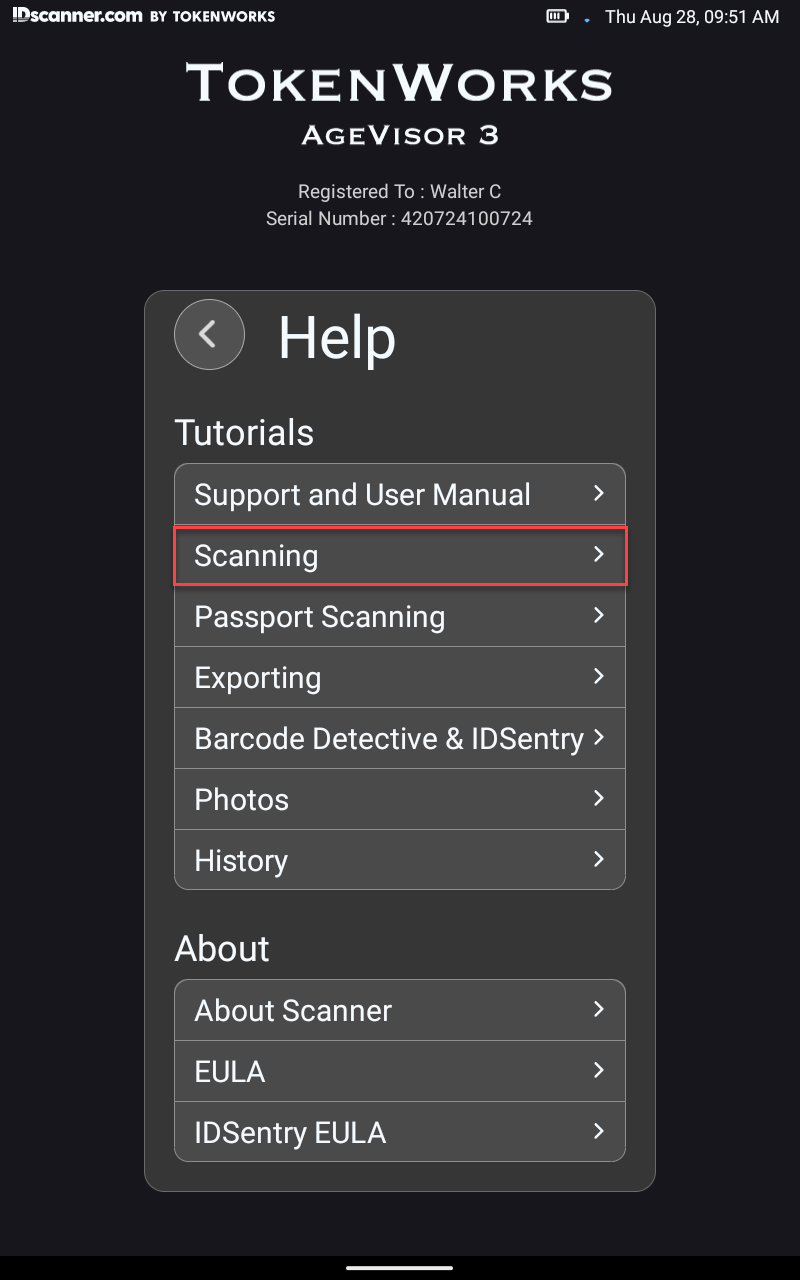
Task: Tap the chevron next to Passport Scanning
Action: tap(599, 615)
